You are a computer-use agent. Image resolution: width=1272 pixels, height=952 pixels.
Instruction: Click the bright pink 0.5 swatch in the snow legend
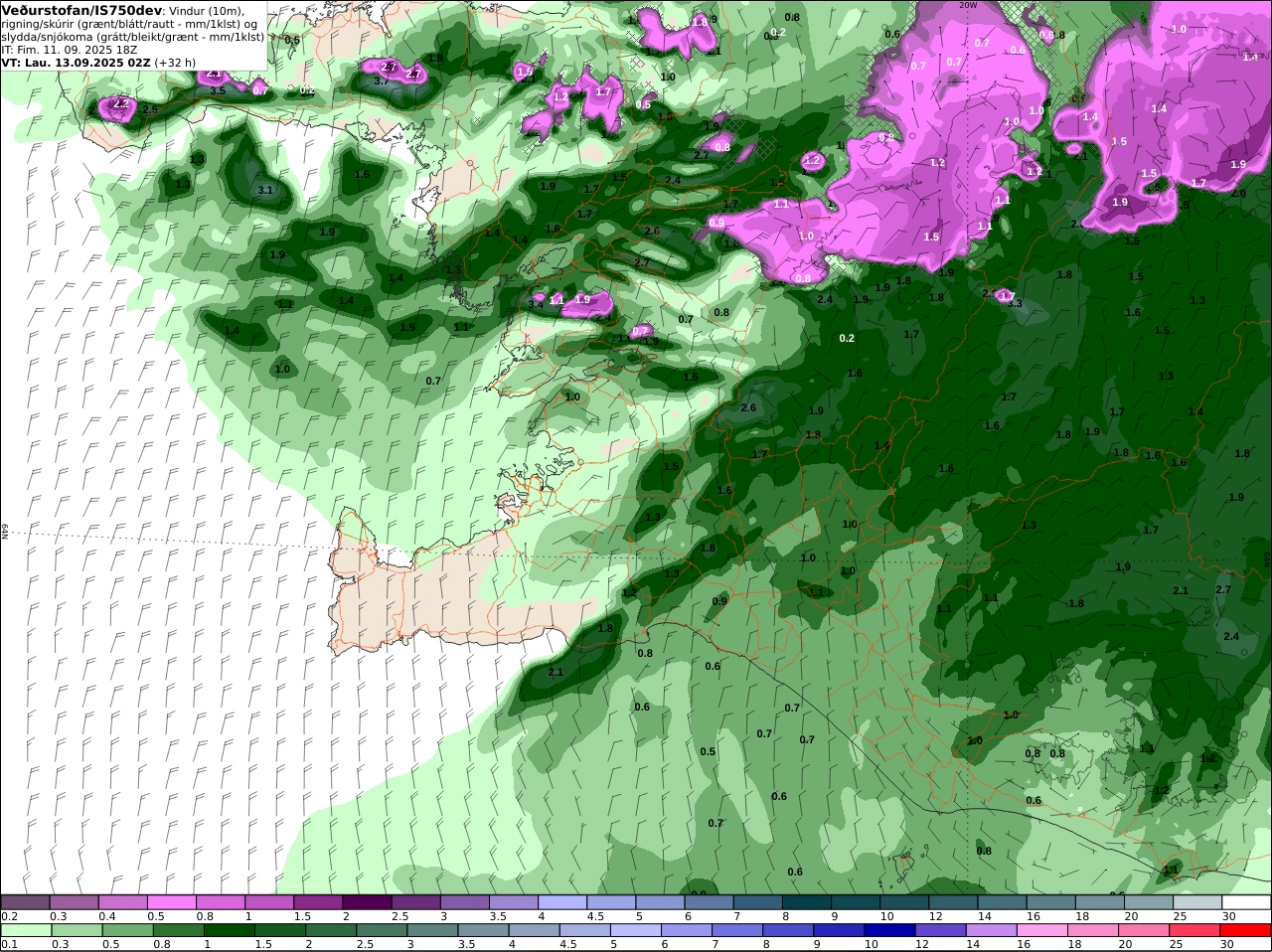pyautogui.click(x=172, y=901)
